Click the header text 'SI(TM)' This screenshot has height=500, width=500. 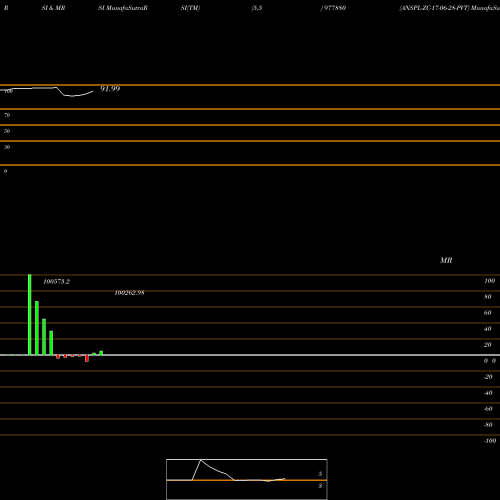point(190,8)
